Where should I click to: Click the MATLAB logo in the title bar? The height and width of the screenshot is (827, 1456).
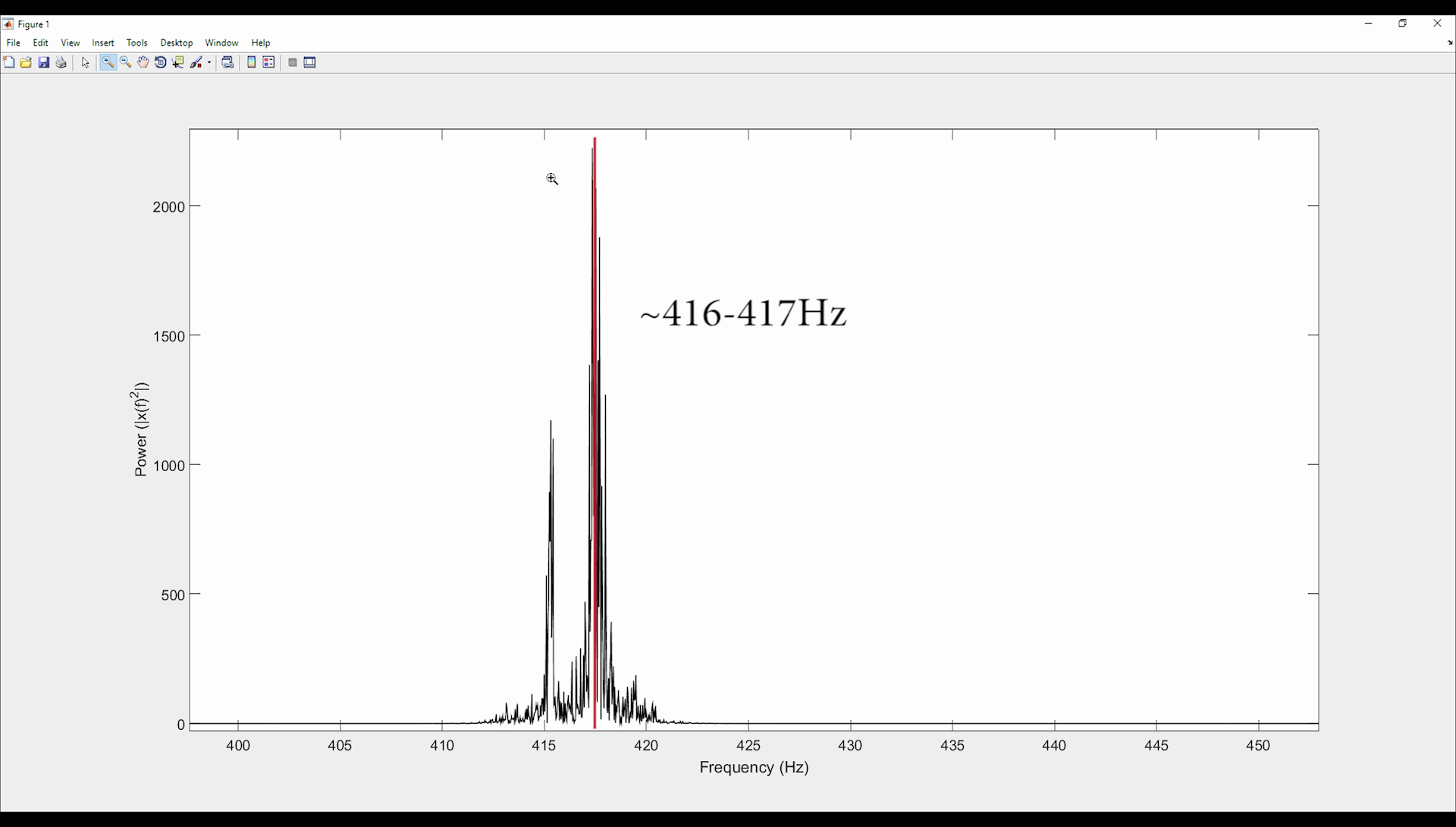tap(8, 24)
